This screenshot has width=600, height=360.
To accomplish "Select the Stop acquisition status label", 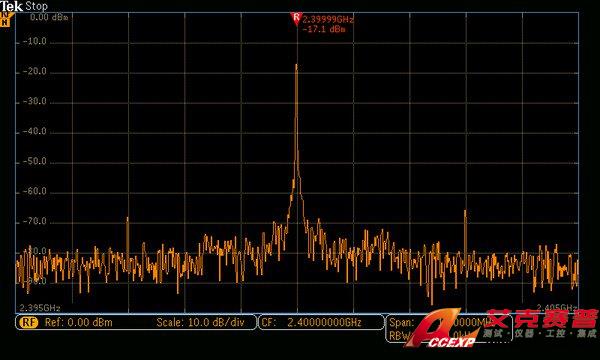I will click(x=37, y=6).
